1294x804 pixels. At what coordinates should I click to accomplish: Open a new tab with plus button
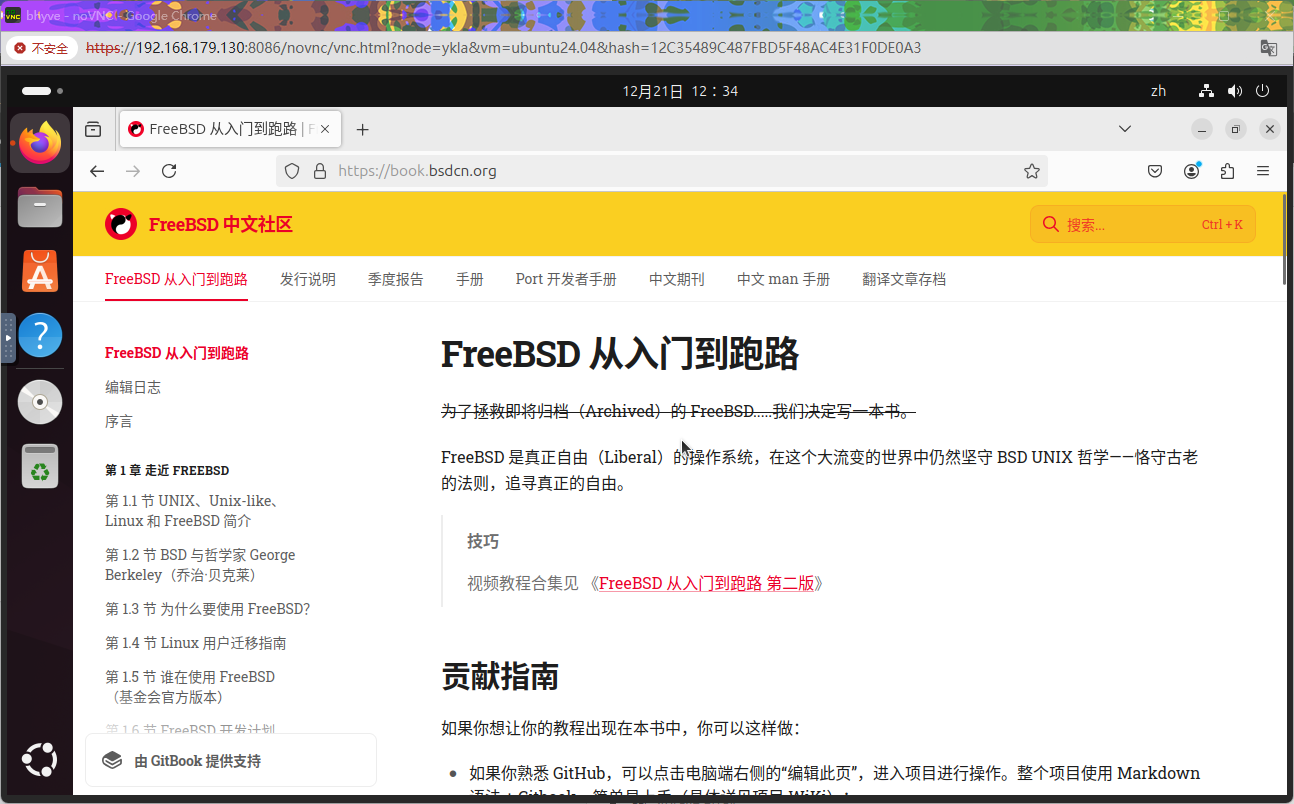[363, 129]
